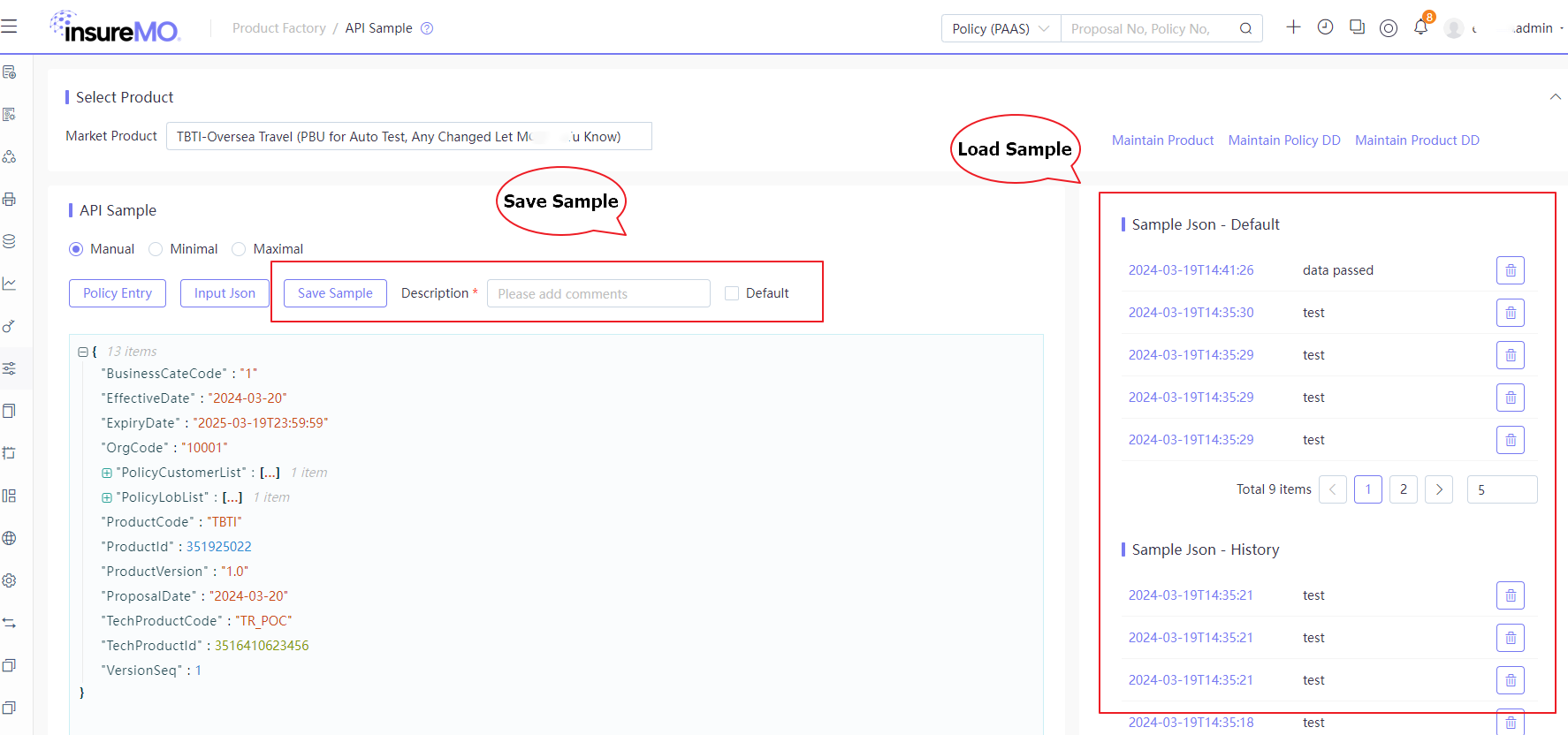1568x735 pixels.
Task: Load sample 2024-03-19T14:35:30
Action: coord(1191,313)
